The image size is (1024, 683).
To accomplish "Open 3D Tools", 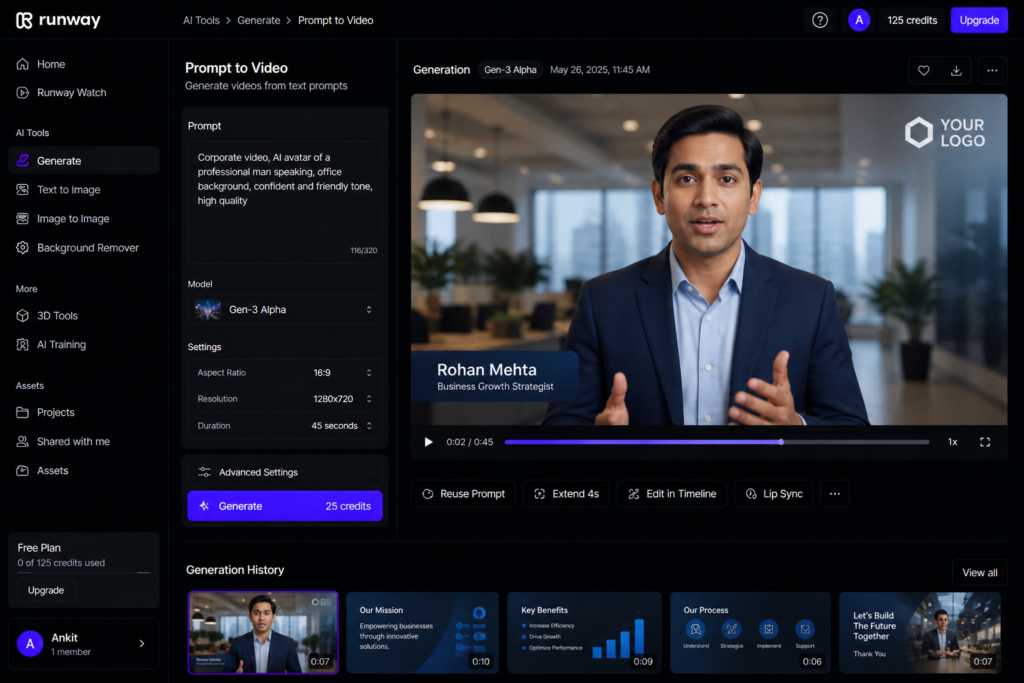I will (x=84, y=315).
